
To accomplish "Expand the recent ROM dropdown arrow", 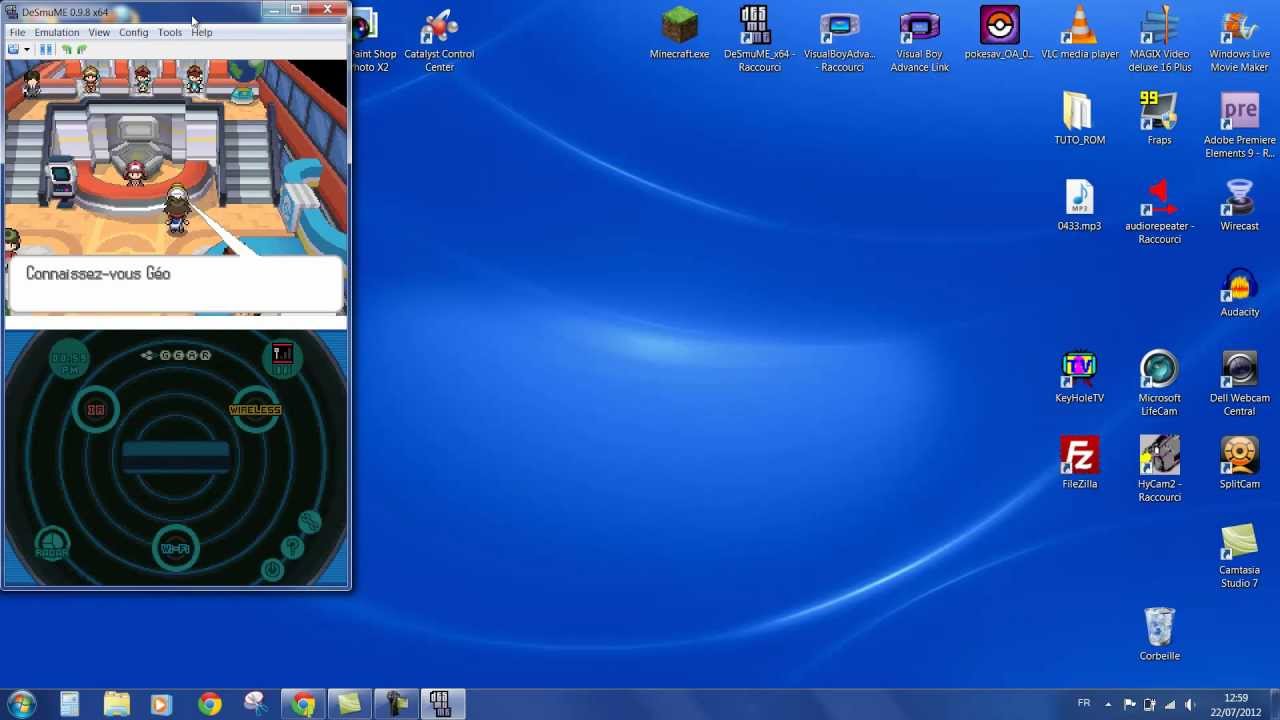I will pyautogui.click(x=26, y=49).
